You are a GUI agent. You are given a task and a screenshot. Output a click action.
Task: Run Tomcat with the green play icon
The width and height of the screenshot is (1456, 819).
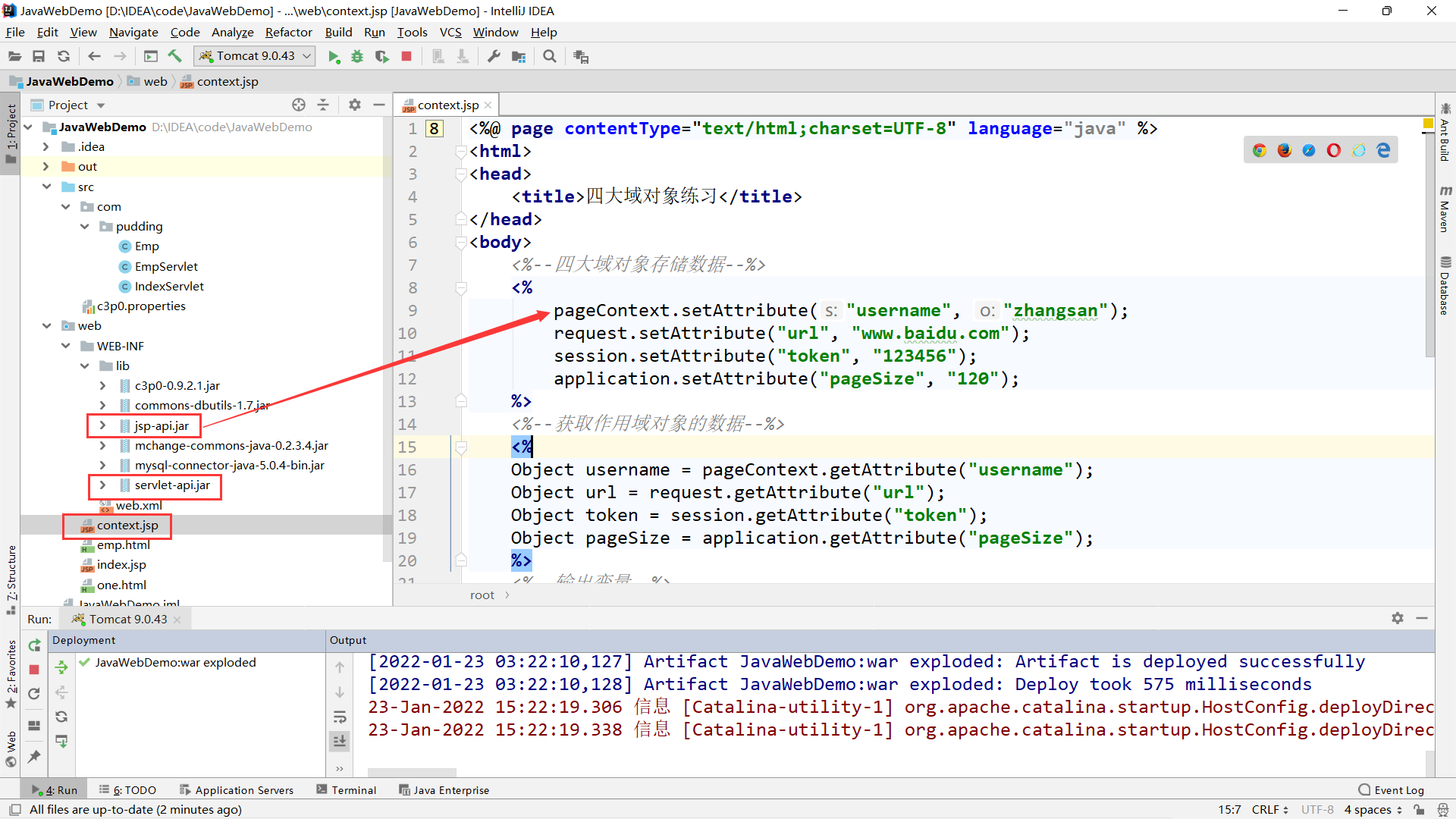tap(334, 57)
